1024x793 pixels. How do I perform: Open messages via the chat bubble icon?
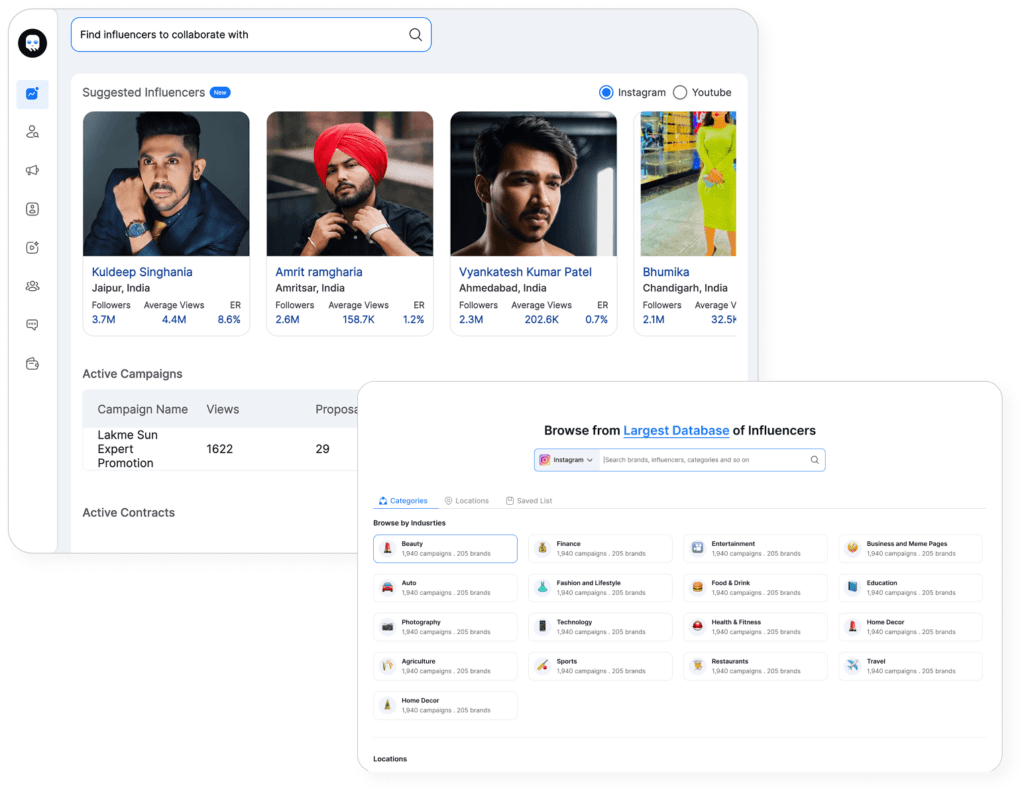(x=32, y=324)
